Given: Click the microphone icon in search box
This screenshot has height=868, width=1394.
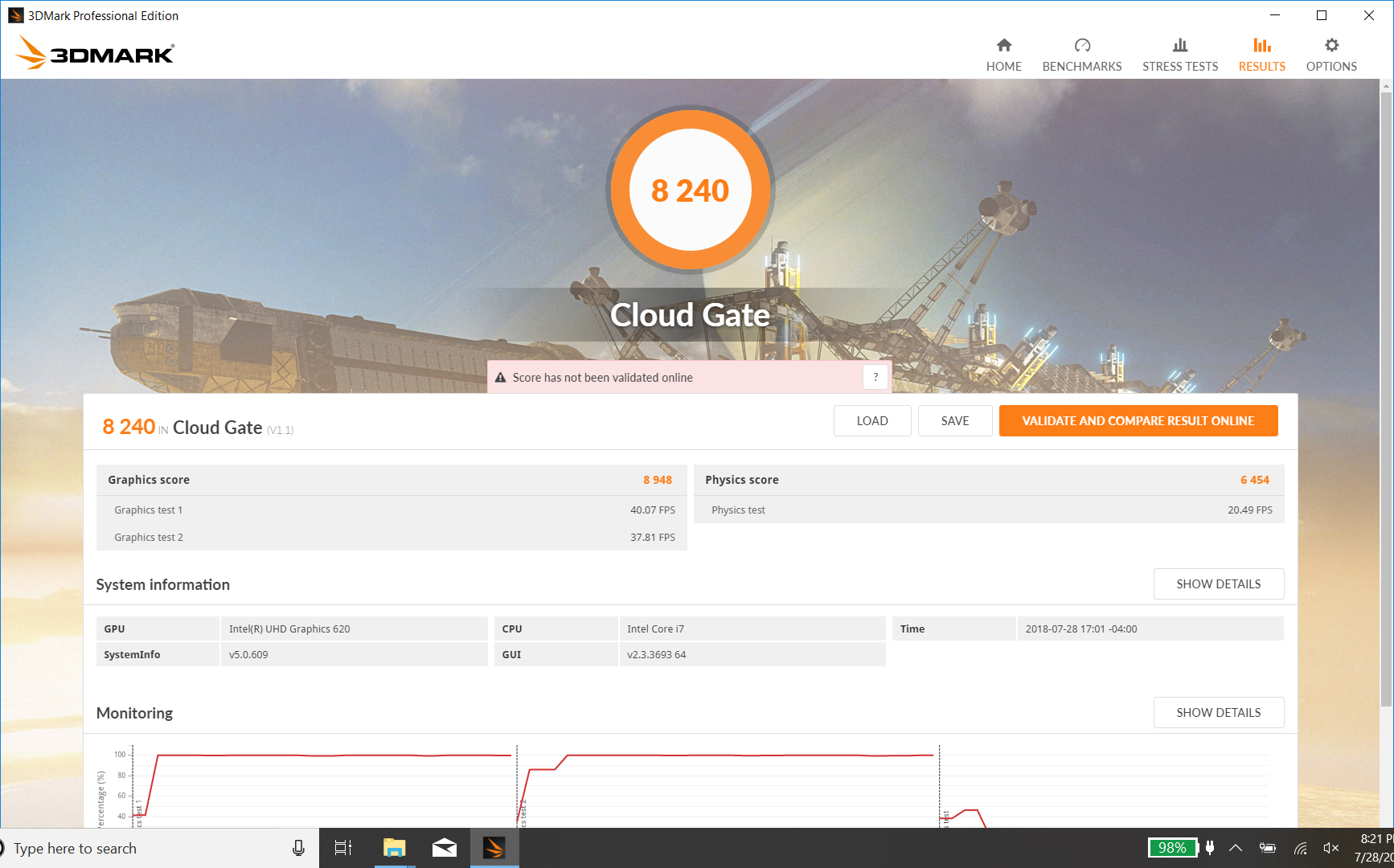Looking at the screenshot, I should tap(298, 848).
